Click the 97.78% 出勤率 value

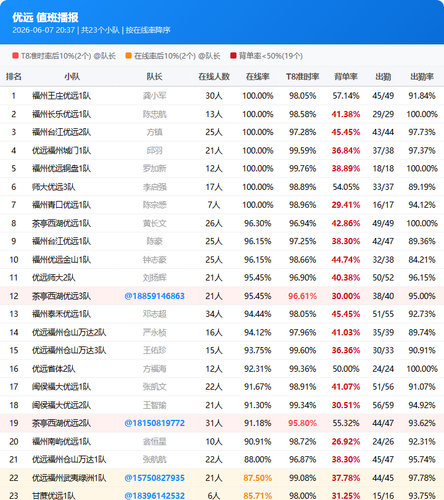pyautogui.click(x=422, y=478)
